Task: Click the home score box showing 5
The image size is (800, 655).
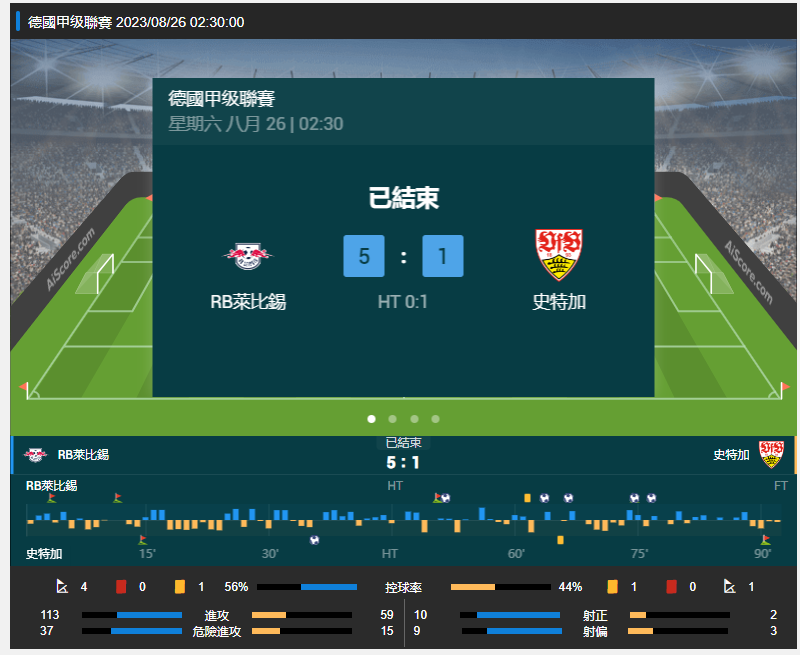Action: [x=364, y=256]
